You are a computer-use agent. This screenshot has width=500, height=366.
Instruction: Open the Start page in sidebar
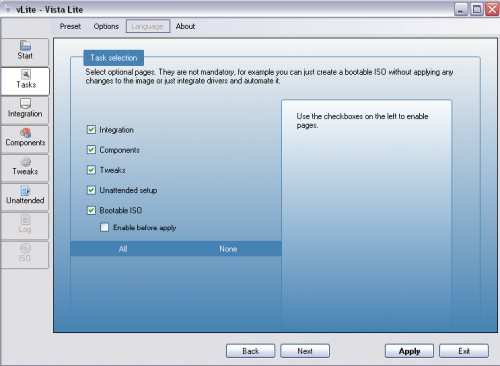point(25,52)
